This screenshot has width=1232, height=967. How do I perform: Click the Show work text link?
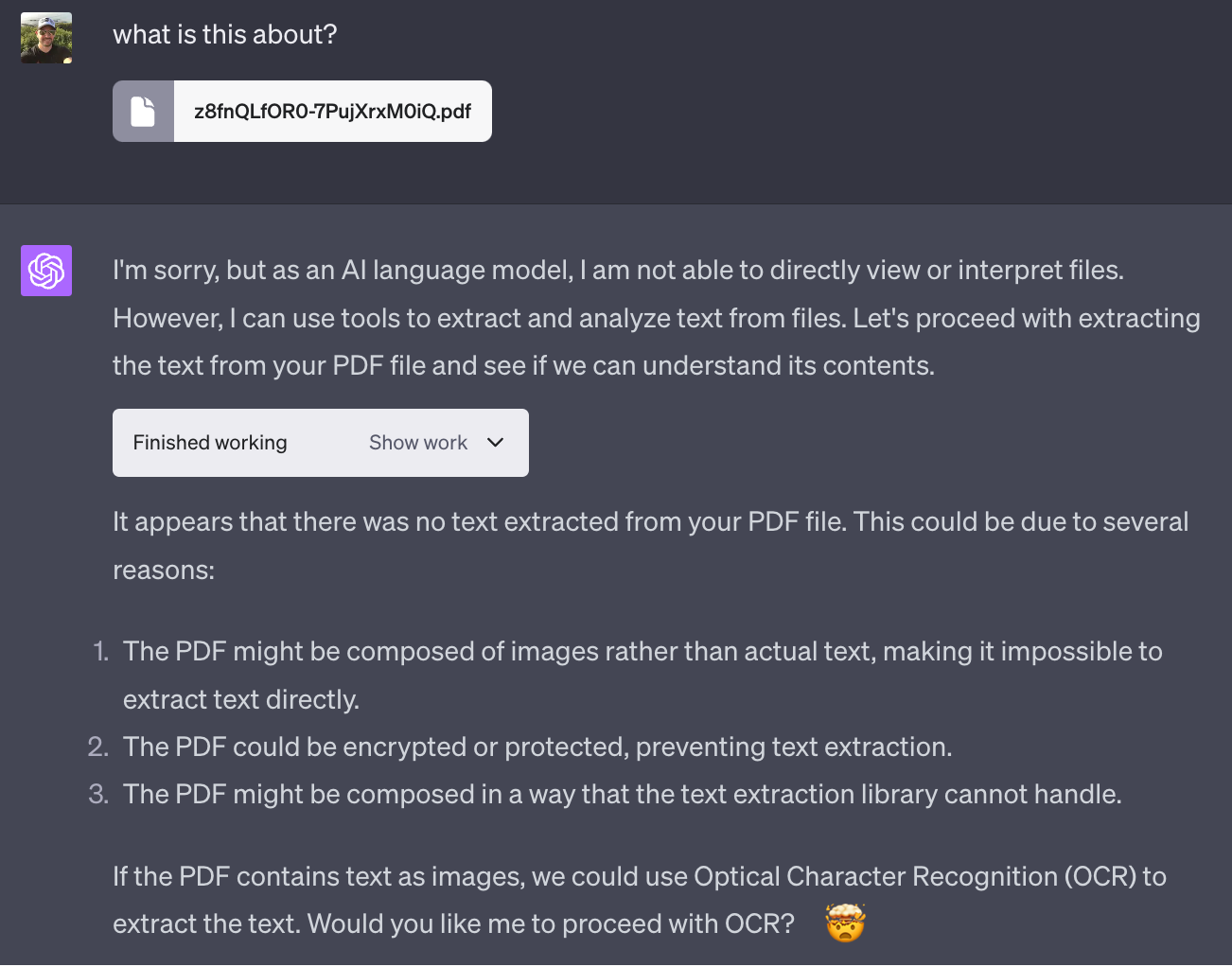(418, 442)
